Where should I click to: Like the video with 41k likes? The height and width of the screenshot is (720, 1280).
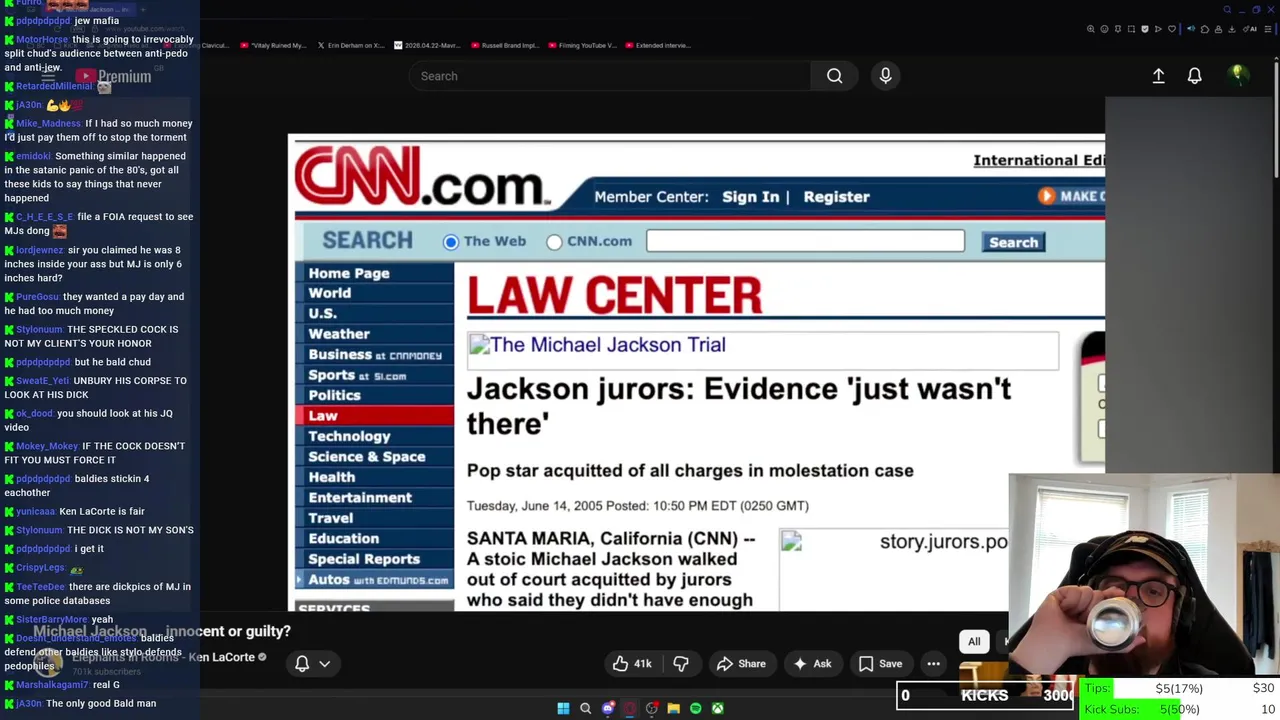pos(633,663)
